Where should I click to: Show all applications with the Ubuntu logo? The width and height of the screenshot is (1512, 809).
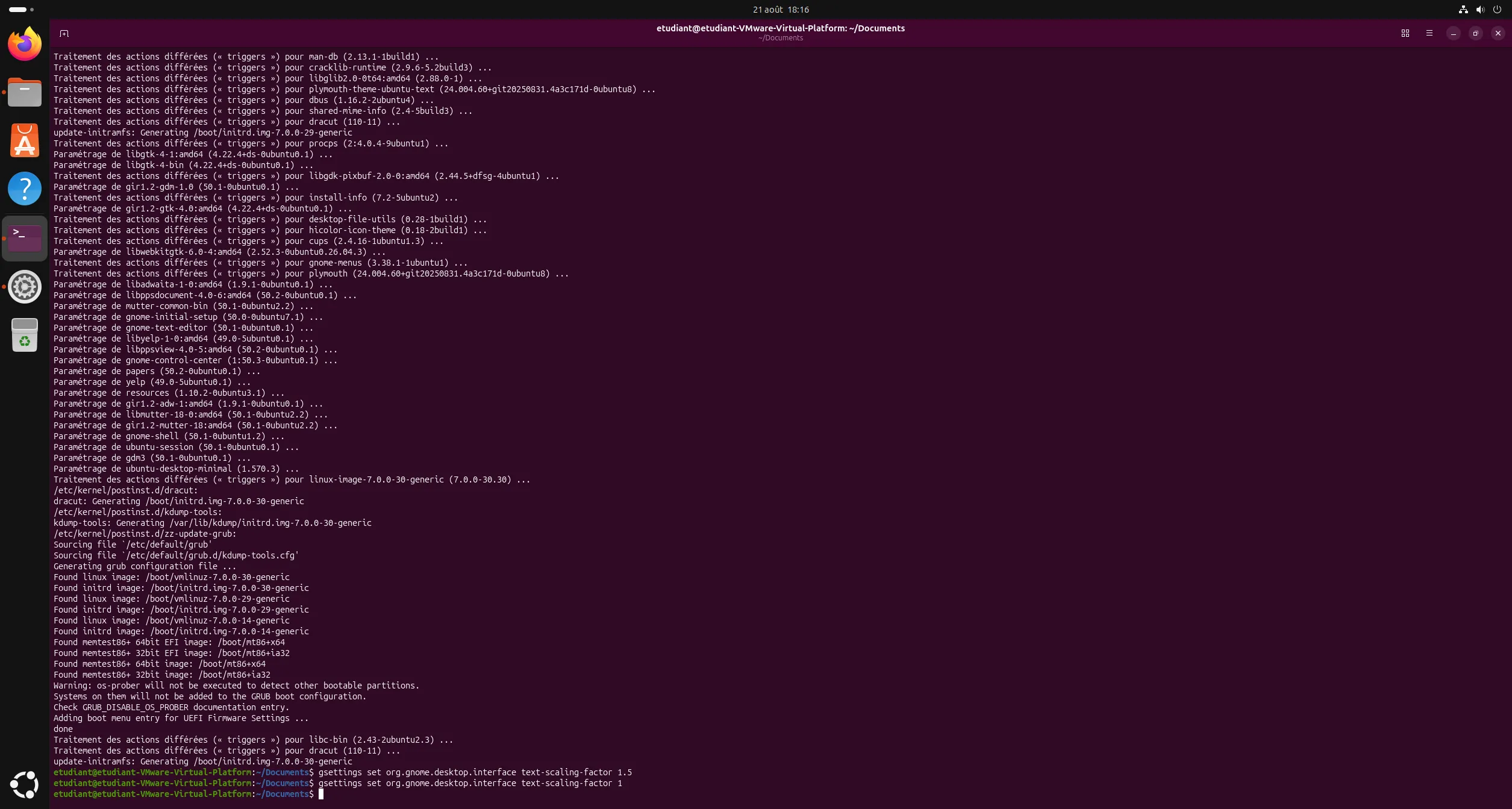click(x=25, y=784)
